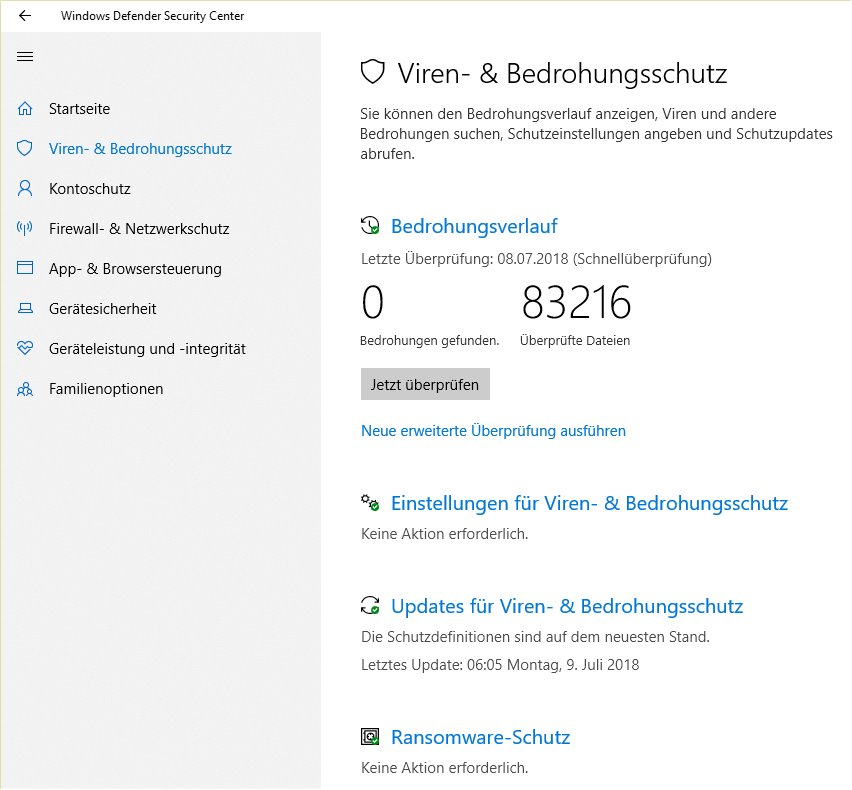852x790 pixels.
Task: Click the Viren- & Bedrohungsschutz page heading
Action: (562, 73)
